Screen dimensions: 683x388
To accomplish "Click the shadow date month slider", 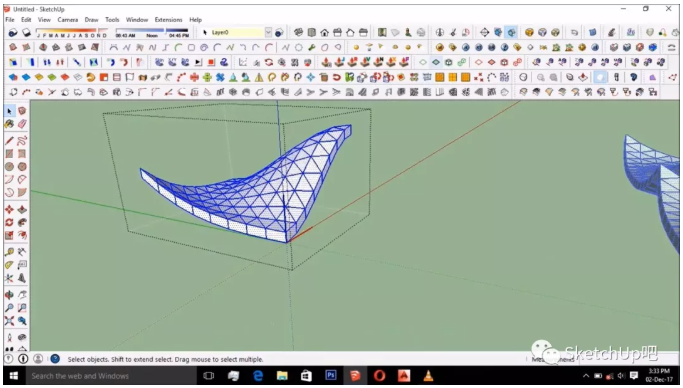I will [72, 33].
